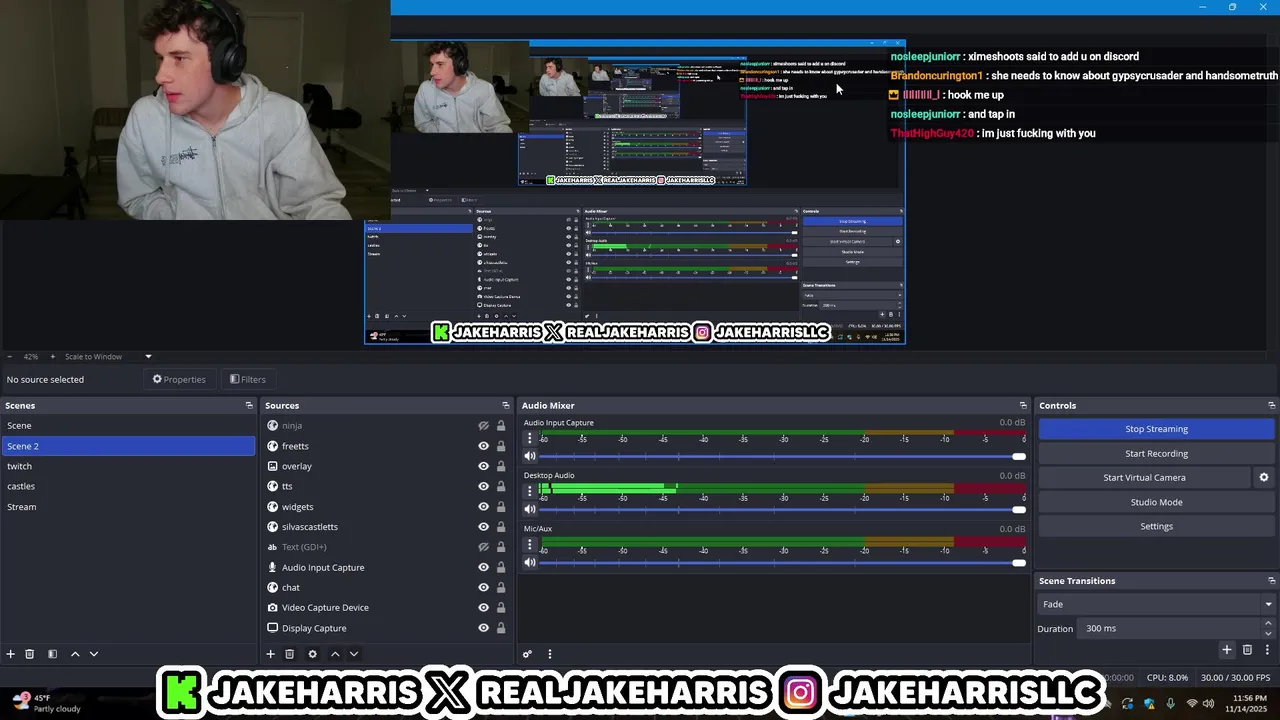Hide the chat source
The height and width of the screenshot is (720, 1280).
[x=484, y=587]
